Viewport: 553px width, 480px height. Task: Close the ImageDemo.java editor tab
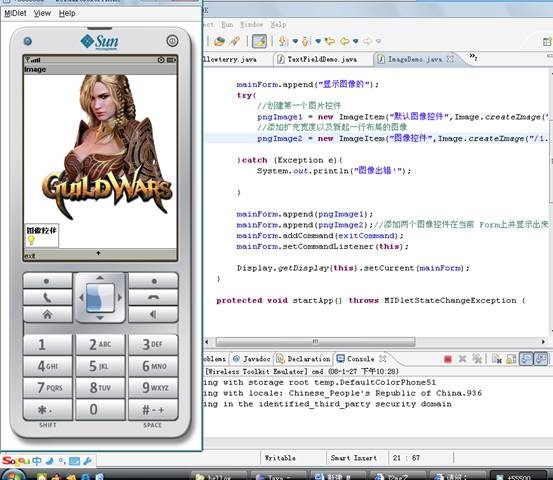[450, 59]
